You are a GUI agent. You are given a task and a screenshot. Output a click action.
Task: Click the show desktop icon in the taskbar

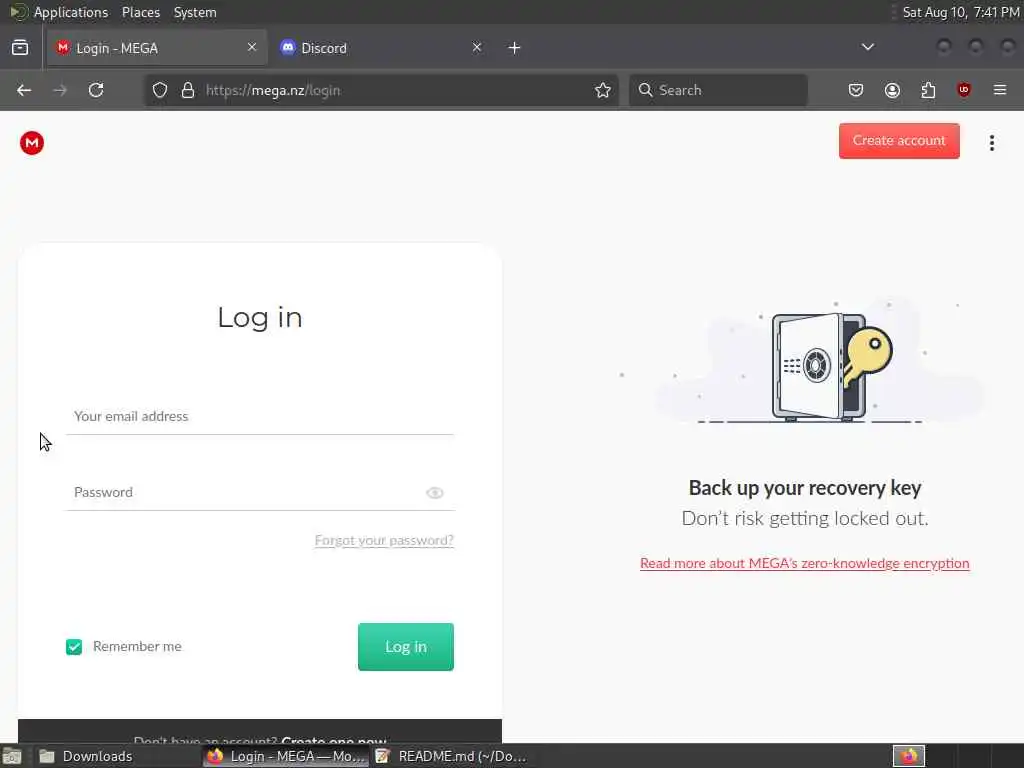(12, 756)
